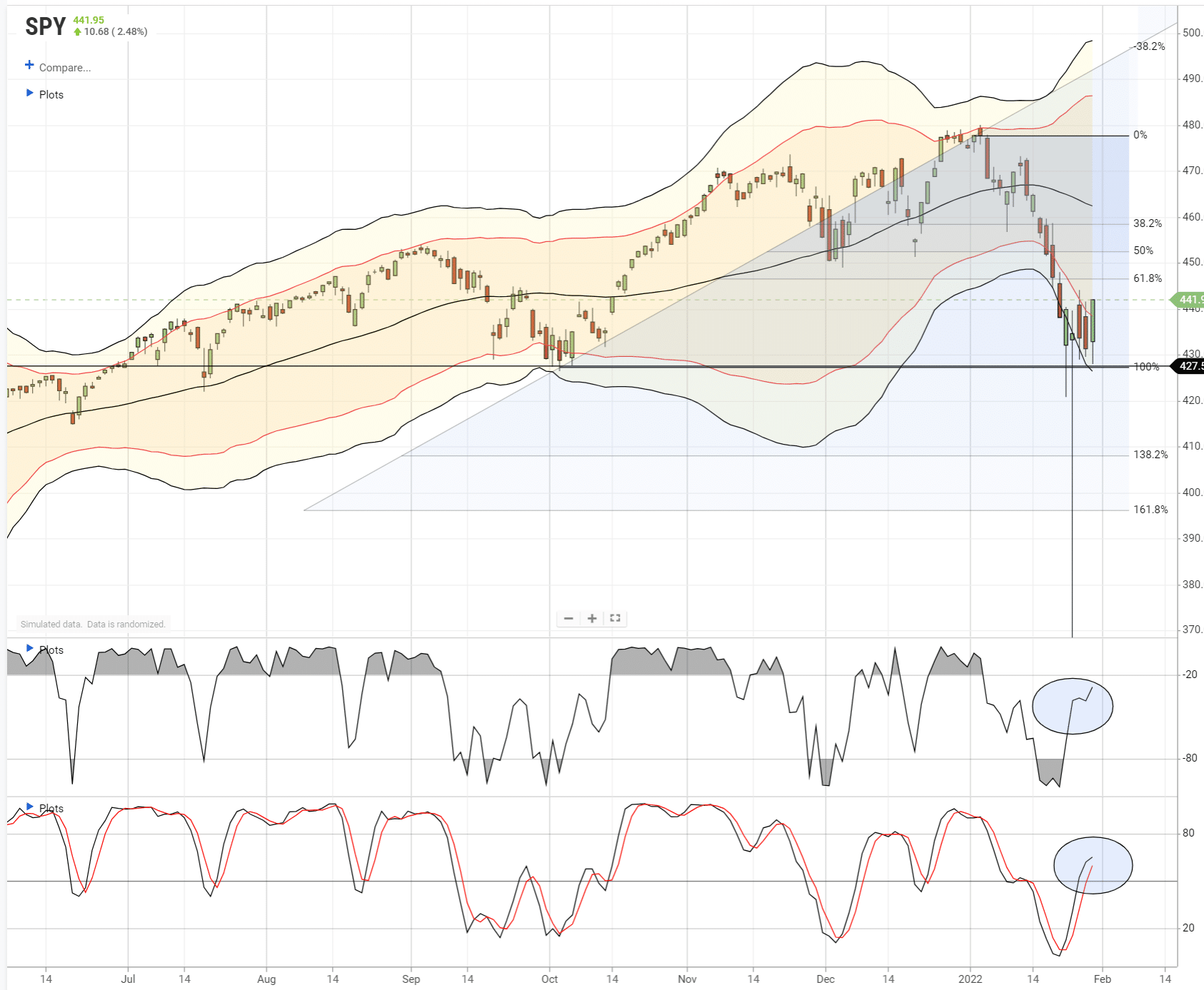
Task: Click the 500 price axis label
Action: (1192, 33)
